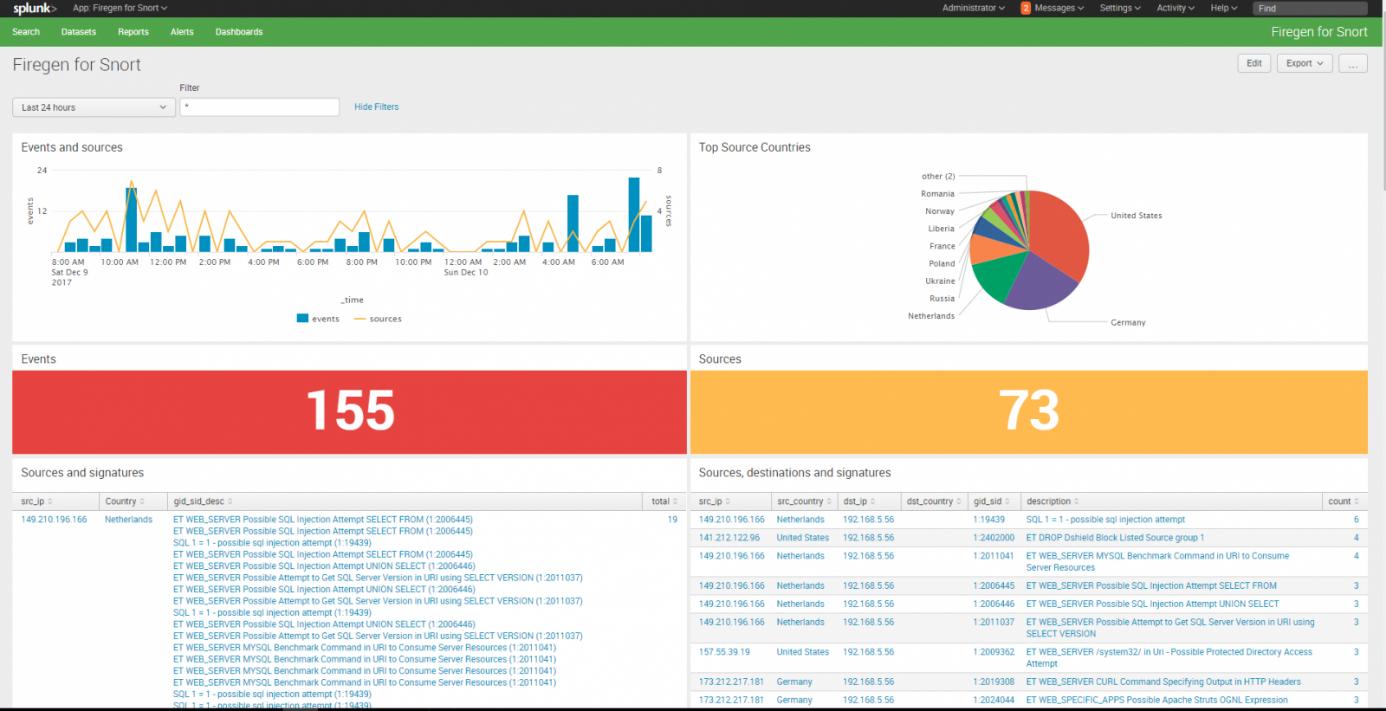Click the Hide Filters link
Screen dimensions: 1386x711
click(x=376, y=107)
